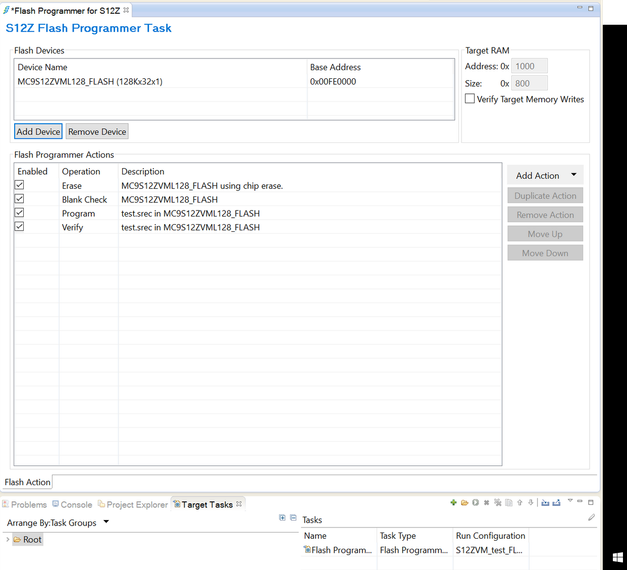Click the collapse all minus icon
Image resolution: width=627 pixels, height=570 pixels.
(293, 518)
